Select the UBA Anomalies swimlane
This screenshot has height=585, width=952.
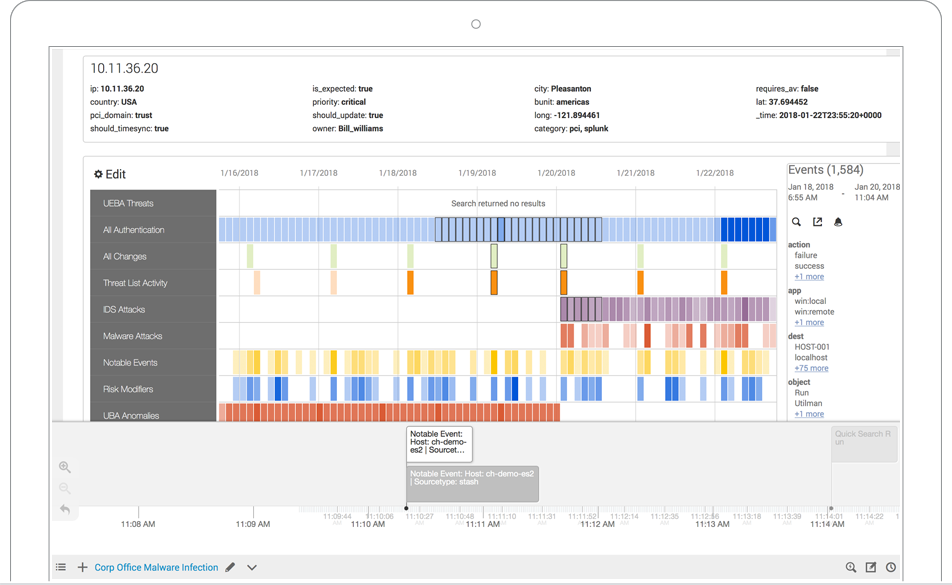153,413
